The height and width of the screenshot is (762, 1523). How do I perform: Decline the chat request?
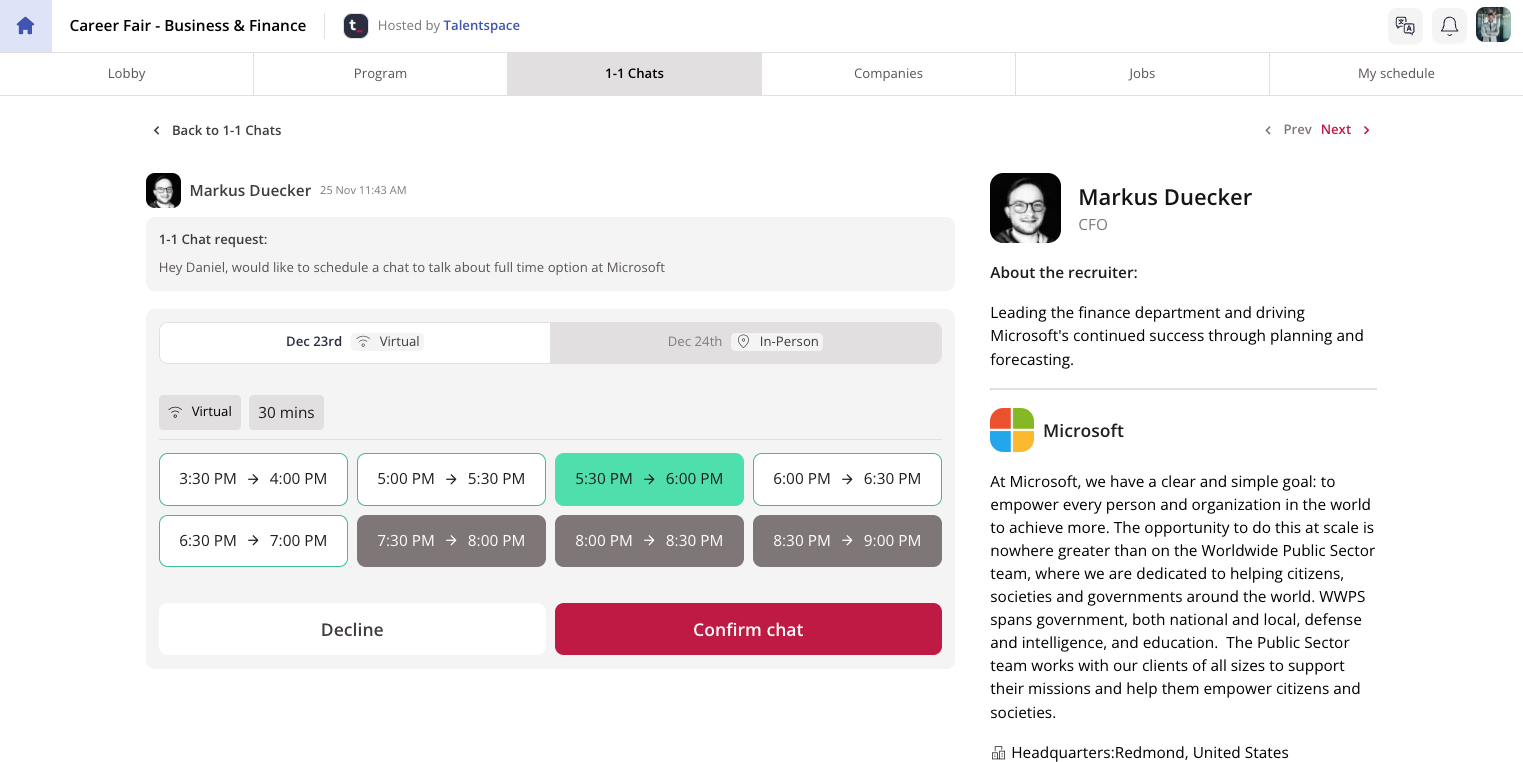(352, 629)
